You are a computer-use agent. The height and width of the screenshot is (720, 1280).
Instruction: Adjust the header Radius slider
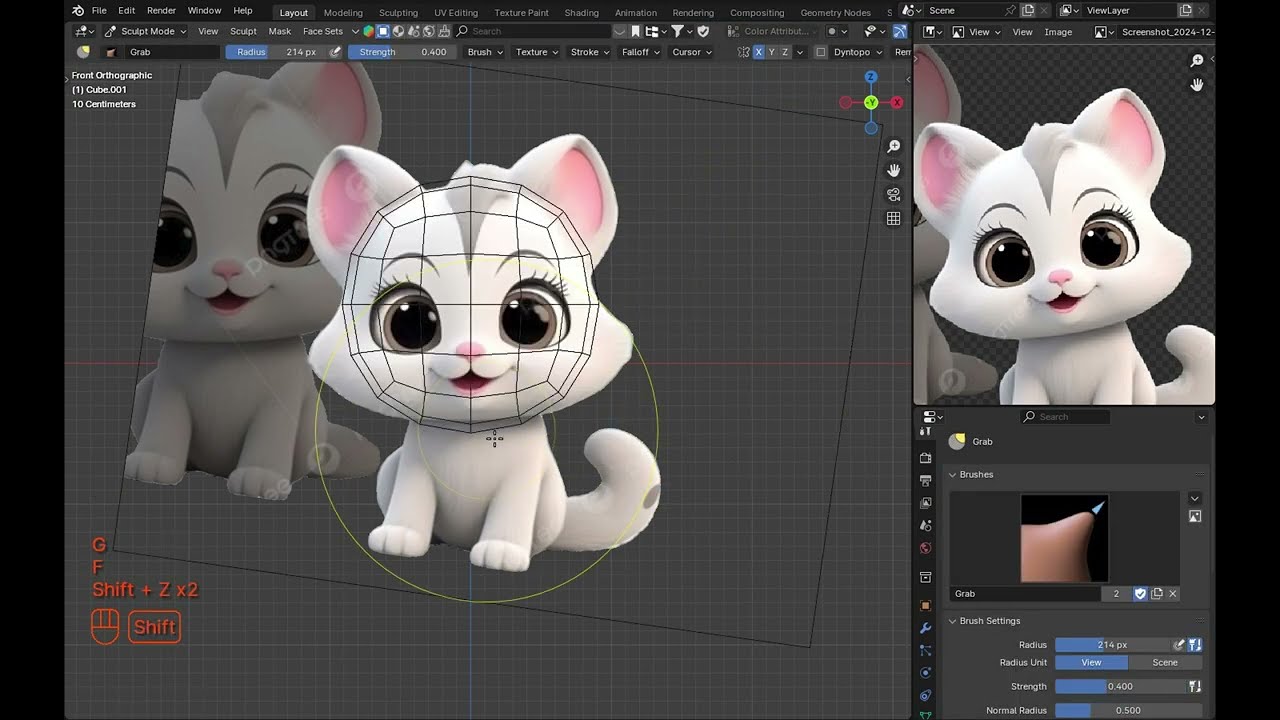277,52
